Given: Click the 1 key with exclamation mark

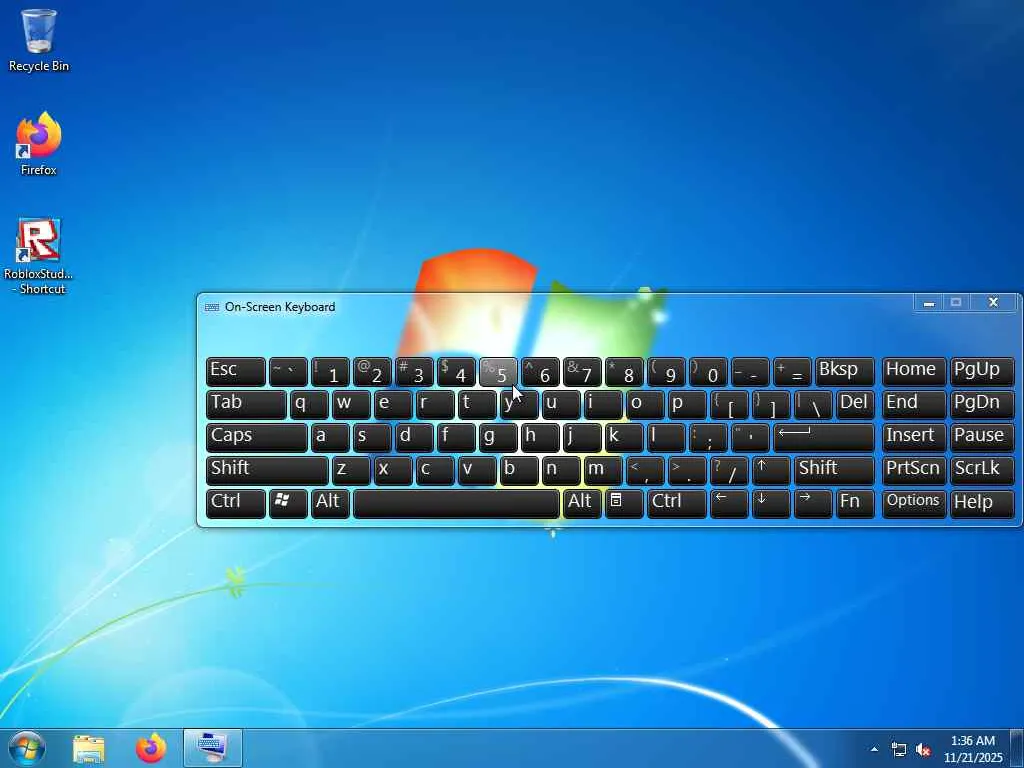Looking at the screenshot, I should [330, 371].
